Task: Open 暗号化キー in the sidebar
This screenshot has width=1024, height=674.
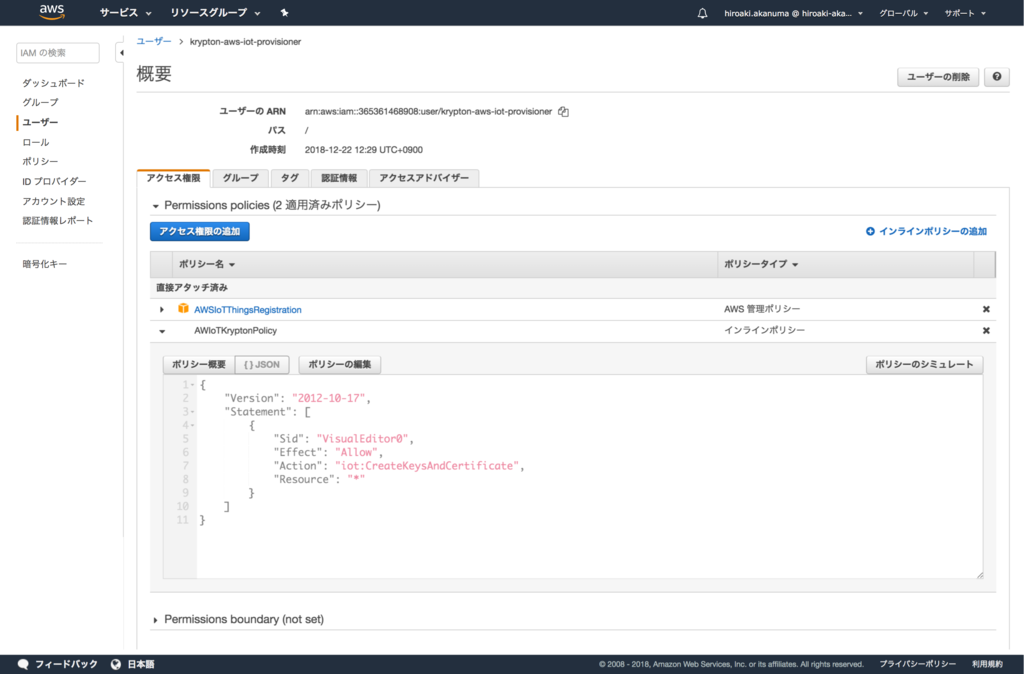Action: [x=44, y=264]
